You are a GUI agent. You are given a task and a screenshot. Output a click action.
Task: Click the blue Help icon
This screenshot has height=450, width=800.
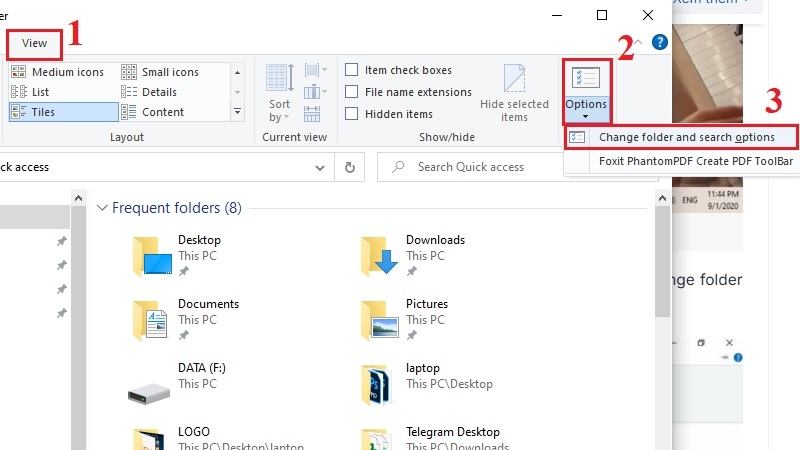pyautogui.click(x=660, y=42)
